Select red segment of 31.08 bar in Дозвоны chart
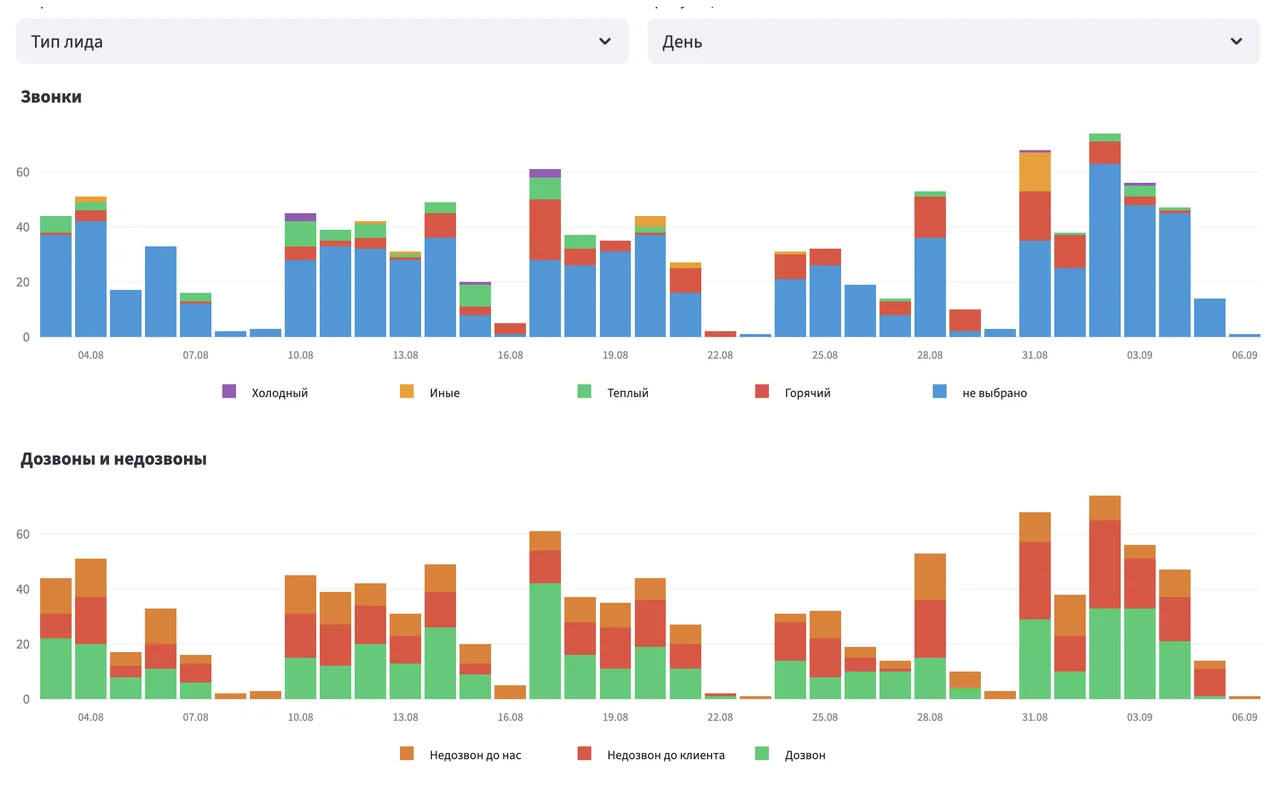Viewport: 1280px width, 785px height. coord(1035,581)
